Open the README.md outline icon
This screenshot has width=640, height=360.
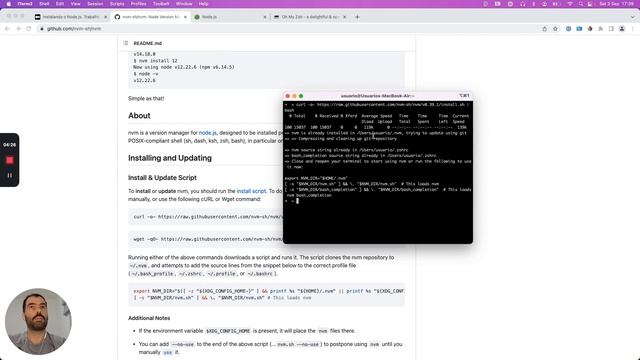[x=126, y=43]
